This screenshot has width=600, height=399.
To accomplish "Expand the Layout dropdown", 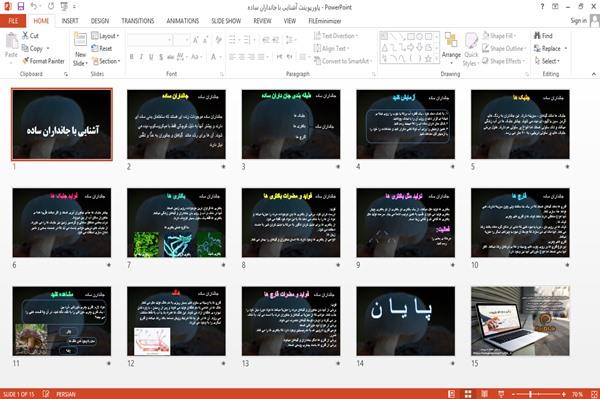I will [106, 36].
